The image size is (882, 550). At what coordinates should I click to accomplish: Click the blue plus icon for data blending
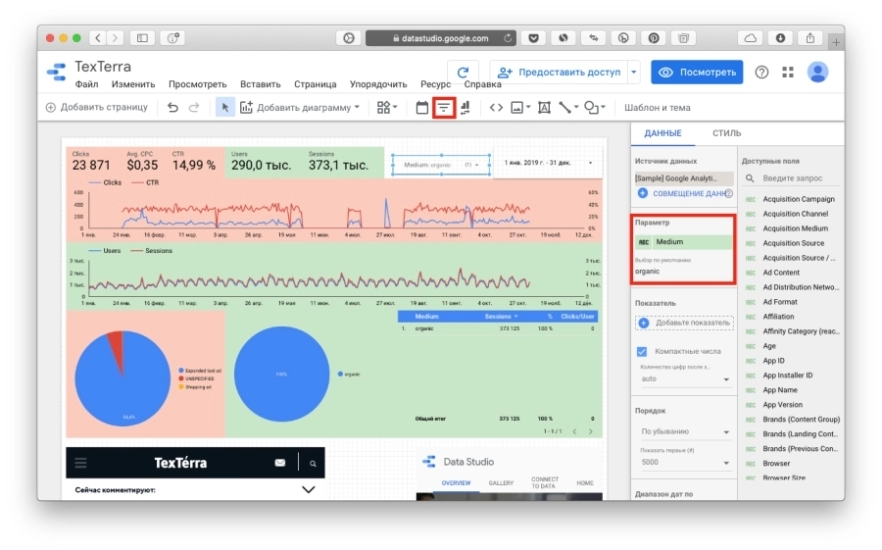pyautogui.click(x=642, y=193)
